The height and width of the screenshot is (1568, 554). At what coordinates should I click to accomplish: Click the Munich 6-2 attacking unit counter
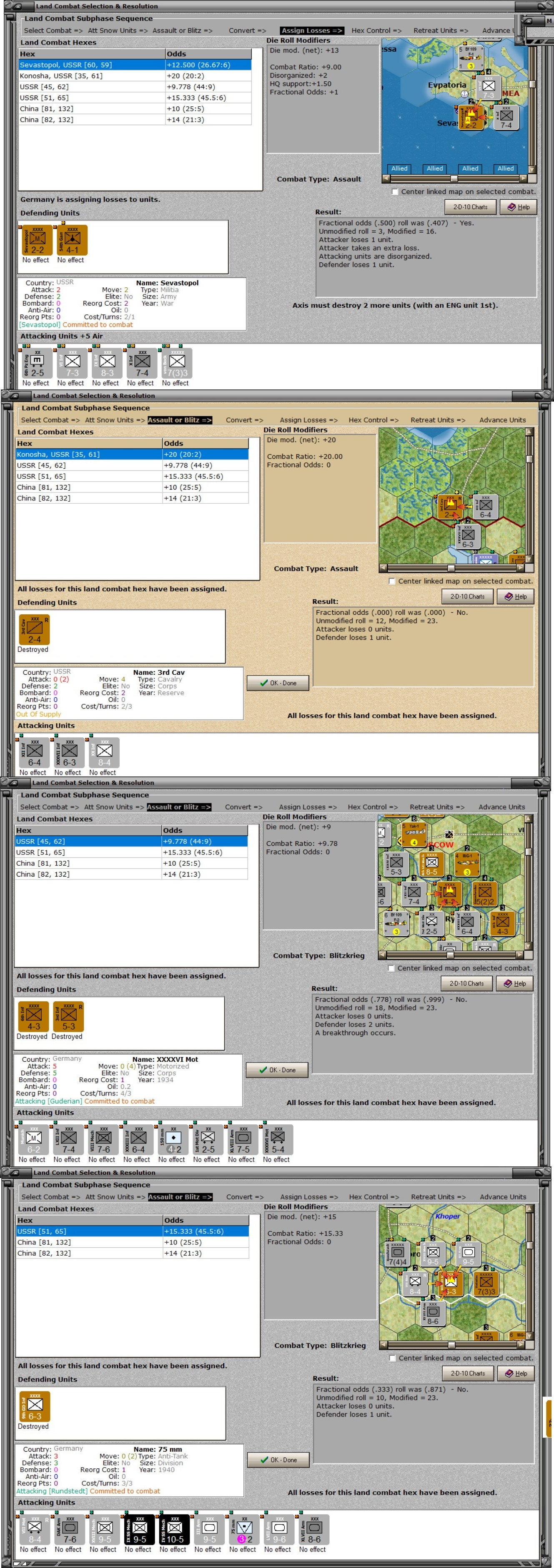[33, 1140]
